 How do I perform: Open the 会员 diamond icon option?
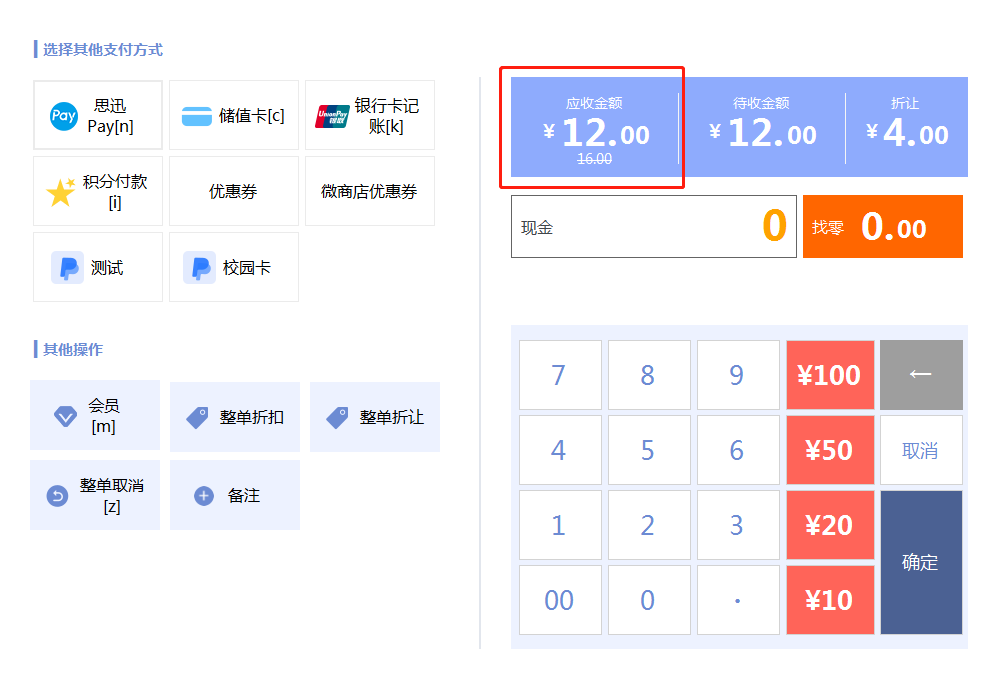click(65, 416)
